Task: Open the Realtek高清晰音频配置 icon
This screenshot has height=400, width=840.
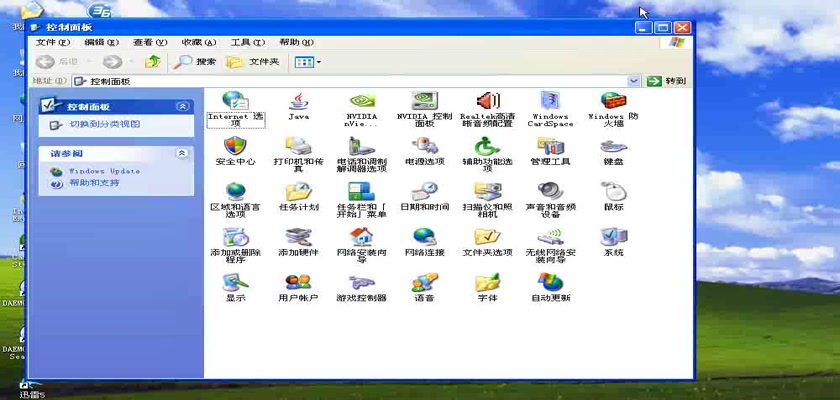Action: click(x=488, y=101)
